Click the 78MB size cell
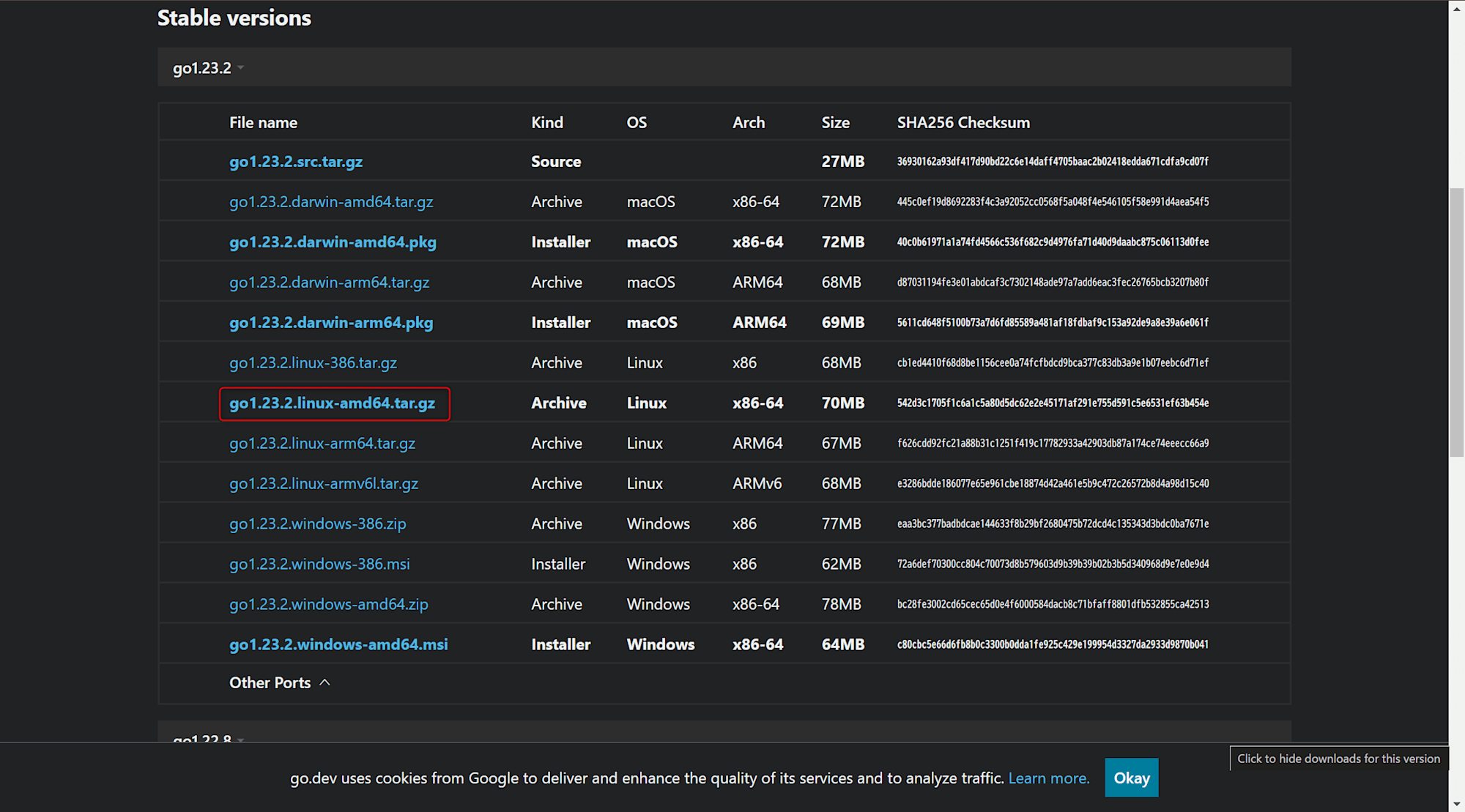The height and width of the screenshot is (812, 1465). click(x=841, y=605)
